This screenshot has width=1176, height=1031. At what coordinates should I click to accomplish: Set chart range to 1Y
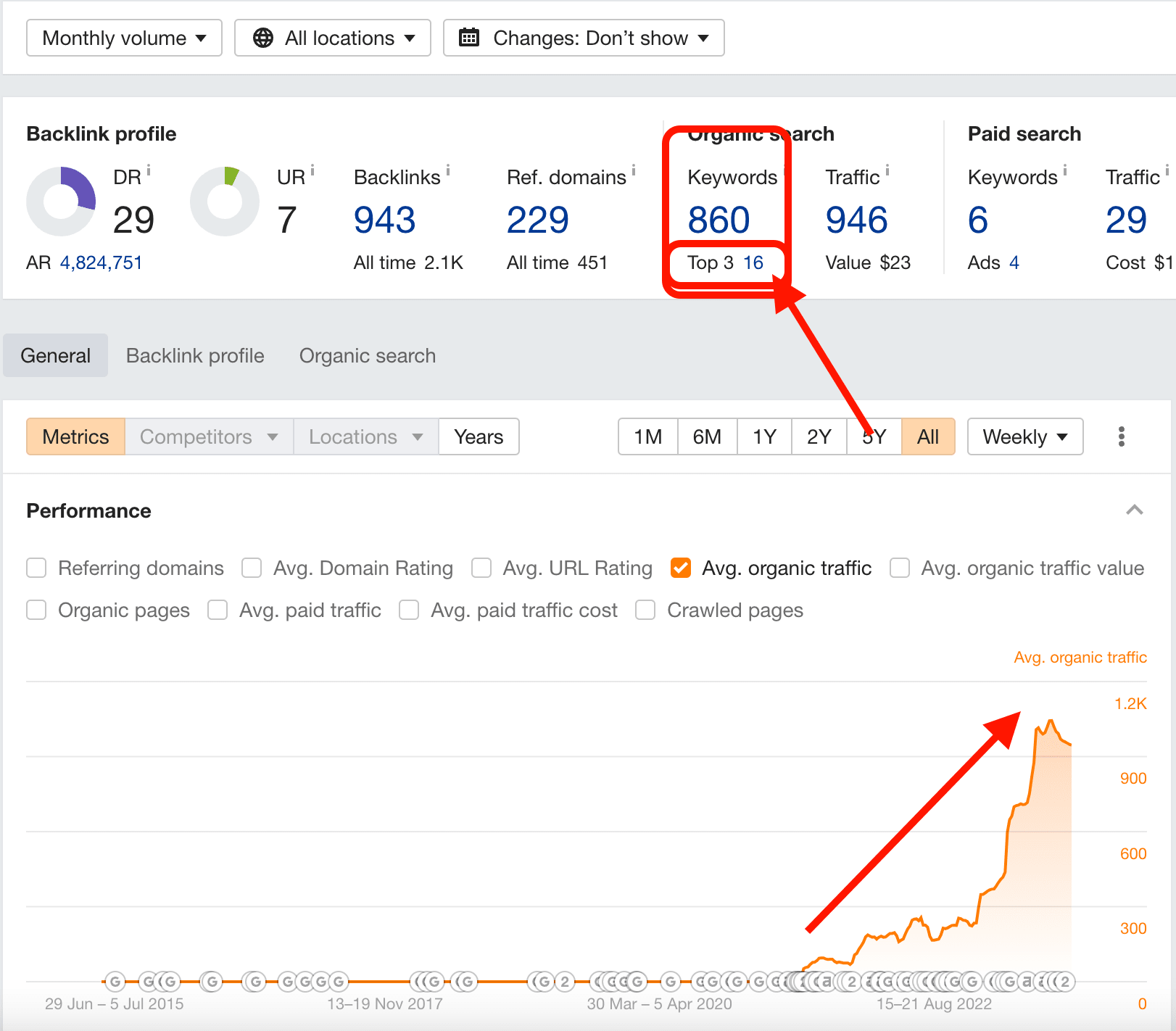coord(764,436)
